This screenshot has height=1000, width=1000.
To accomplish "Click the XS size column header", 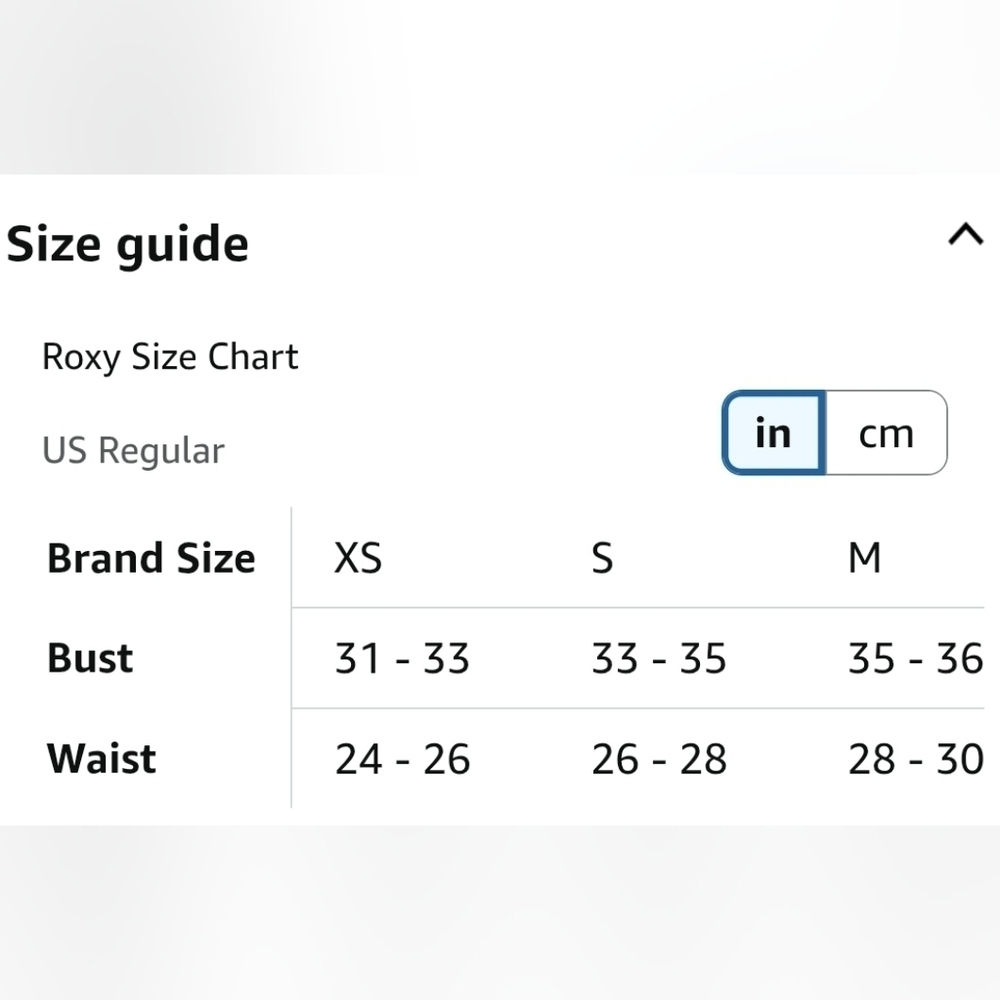I will tap(358, 558).
